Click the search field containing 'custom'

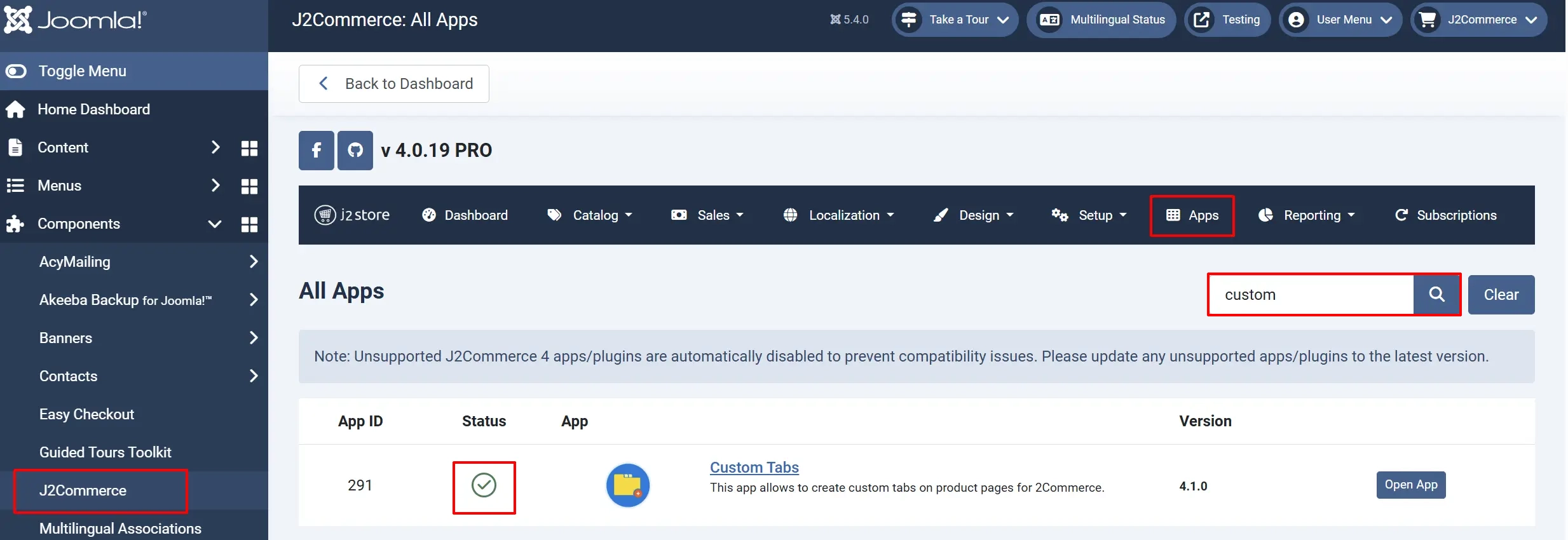1312,295
